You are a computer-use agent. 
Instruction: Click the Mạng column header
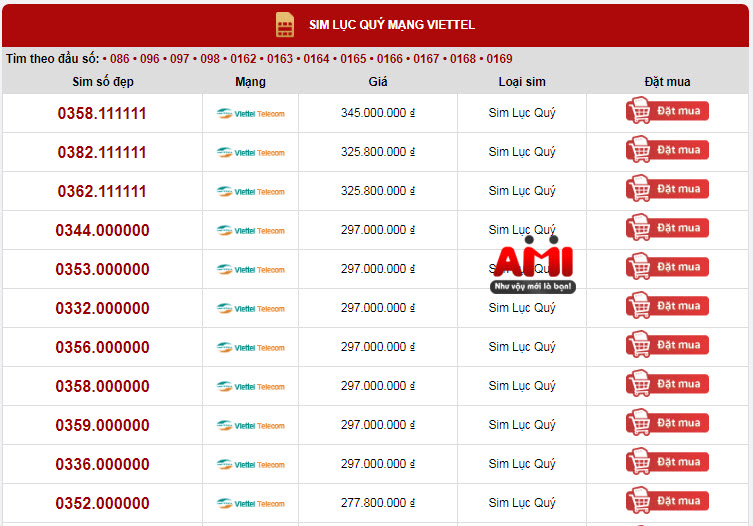coord(250,82)
